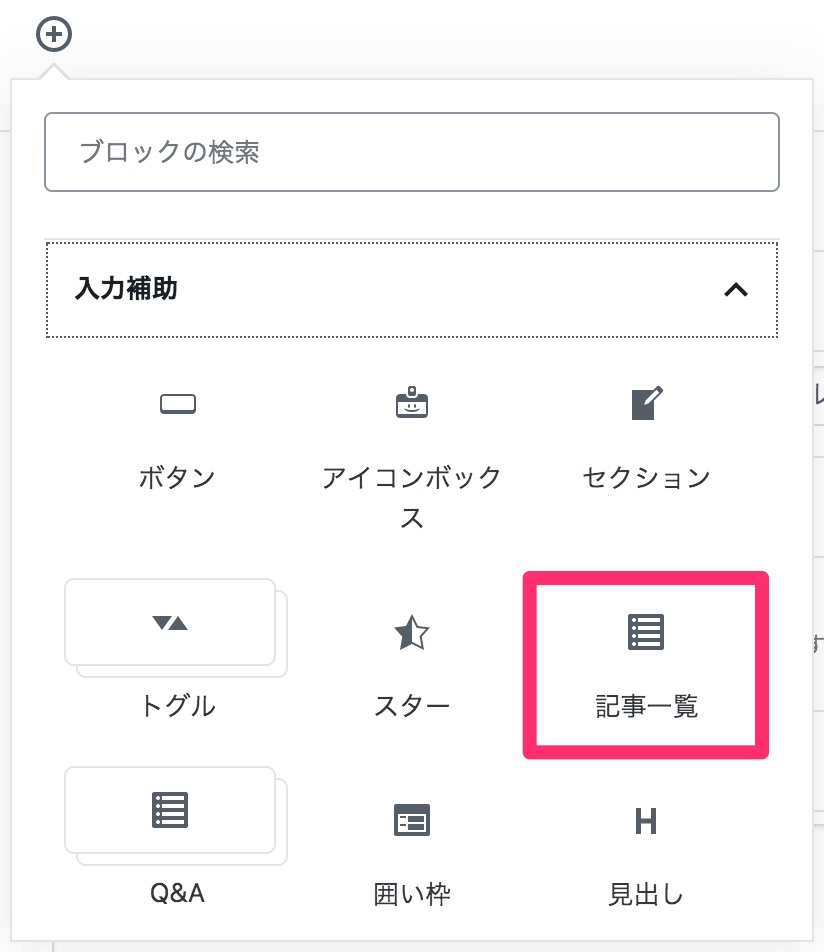Click the 記事一覧 label text
824x952 pixels.
pos(647,706)
